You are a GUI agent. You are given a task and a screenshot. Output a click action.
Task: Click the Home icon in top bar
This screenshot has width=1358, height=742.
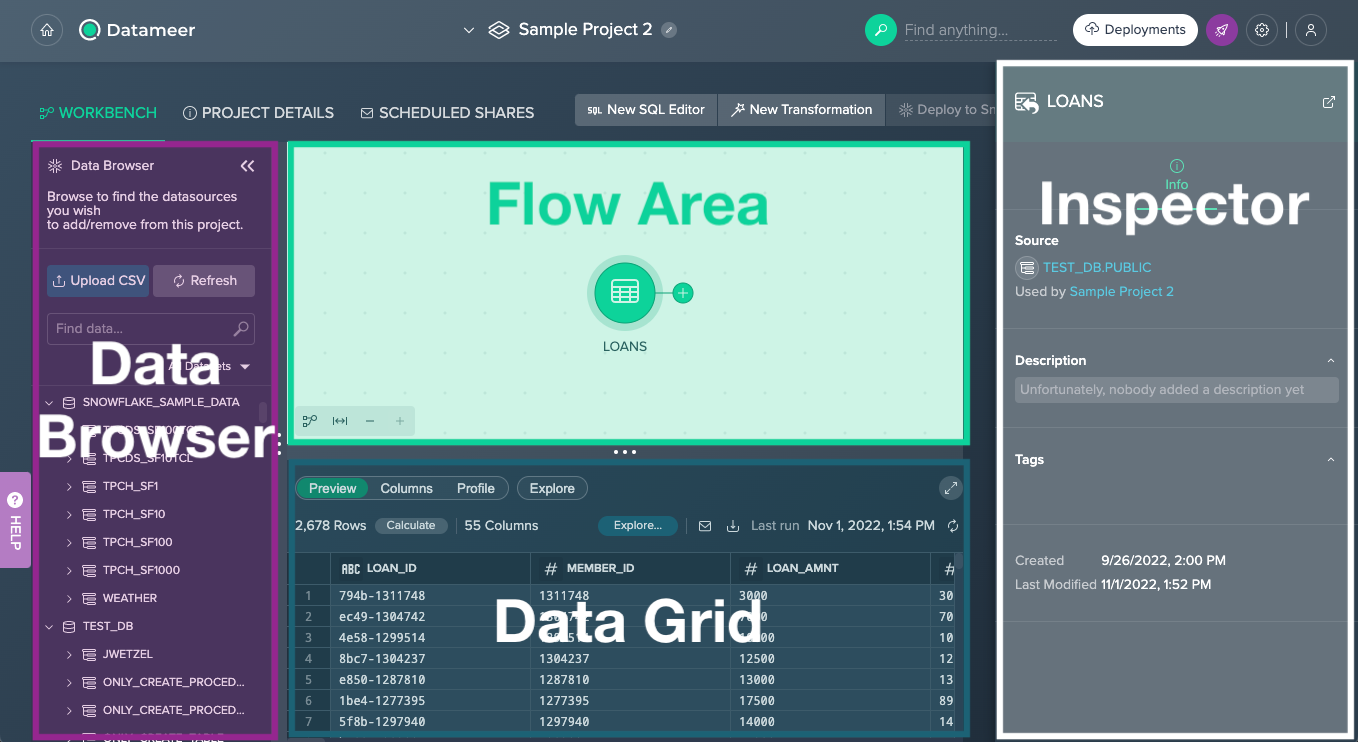[46, 30]
